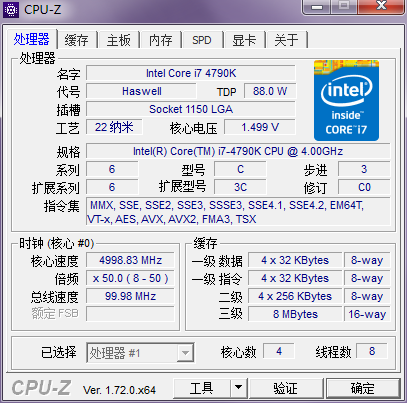The height and width of the screenshot is (403, 407).
Task: Click the specification i7-4790K CPU @ 4.00GHz
Action: coord(238,151)
